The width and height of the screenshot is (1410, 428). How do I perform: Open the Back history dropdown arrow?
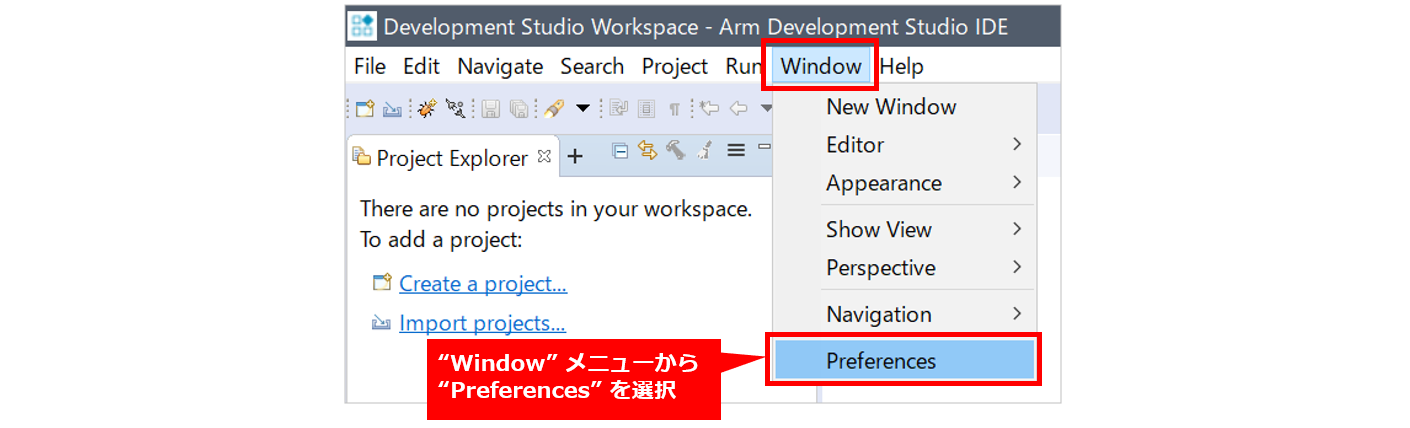[766, 108]
